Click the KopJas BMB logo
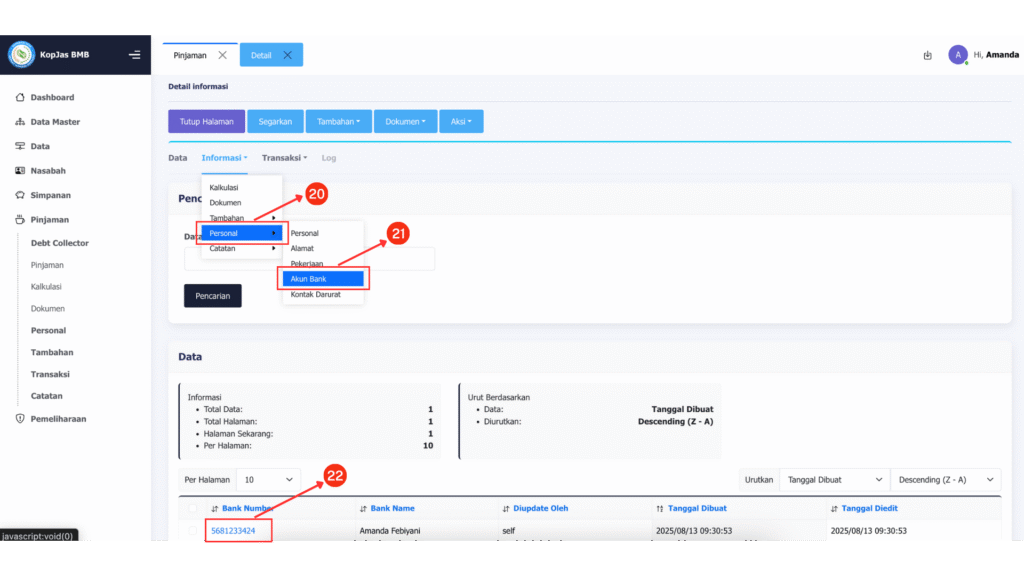The height and width of the screenshot is (576, 1024). coord(21,54)
